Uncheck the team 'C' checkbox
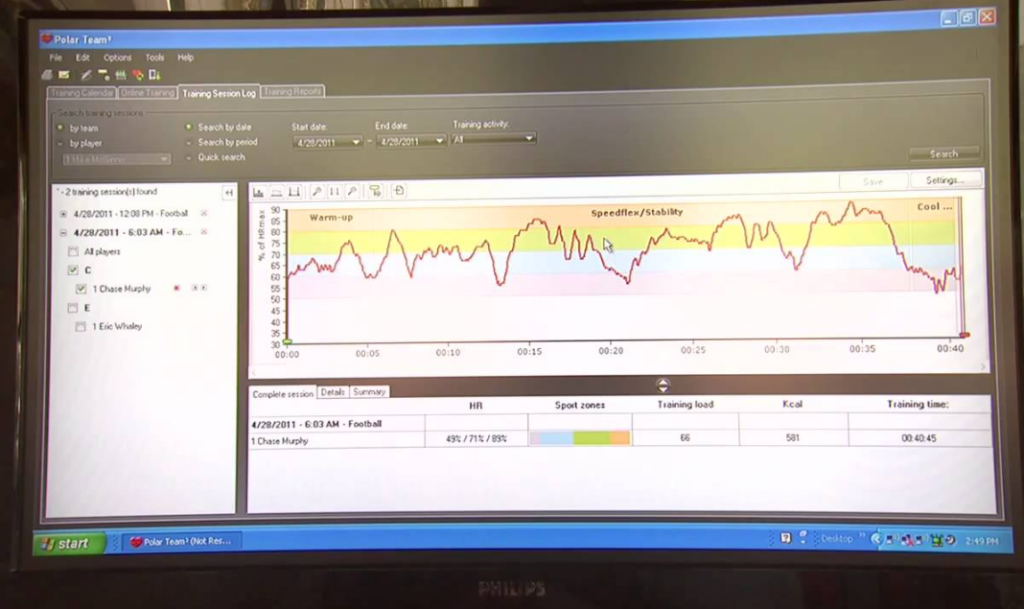Screen dimensions: 1024x609 pos(73,270)
